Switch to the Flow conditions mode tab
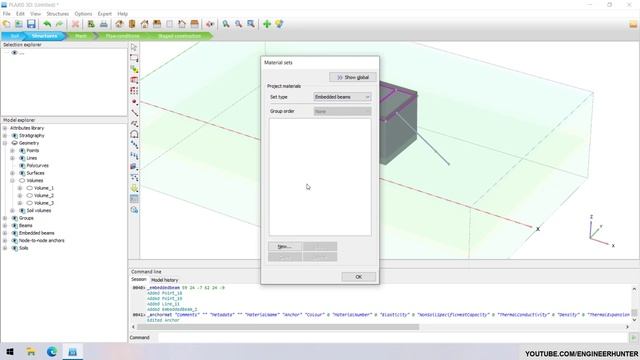Viewport: 640px width, 360px height. coord(122,36)
